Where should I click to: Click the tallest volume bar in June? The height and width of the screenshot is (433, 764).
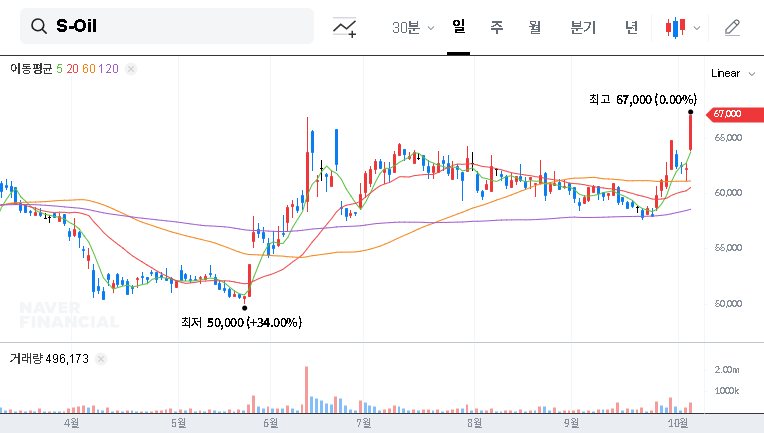coord(306,390)
